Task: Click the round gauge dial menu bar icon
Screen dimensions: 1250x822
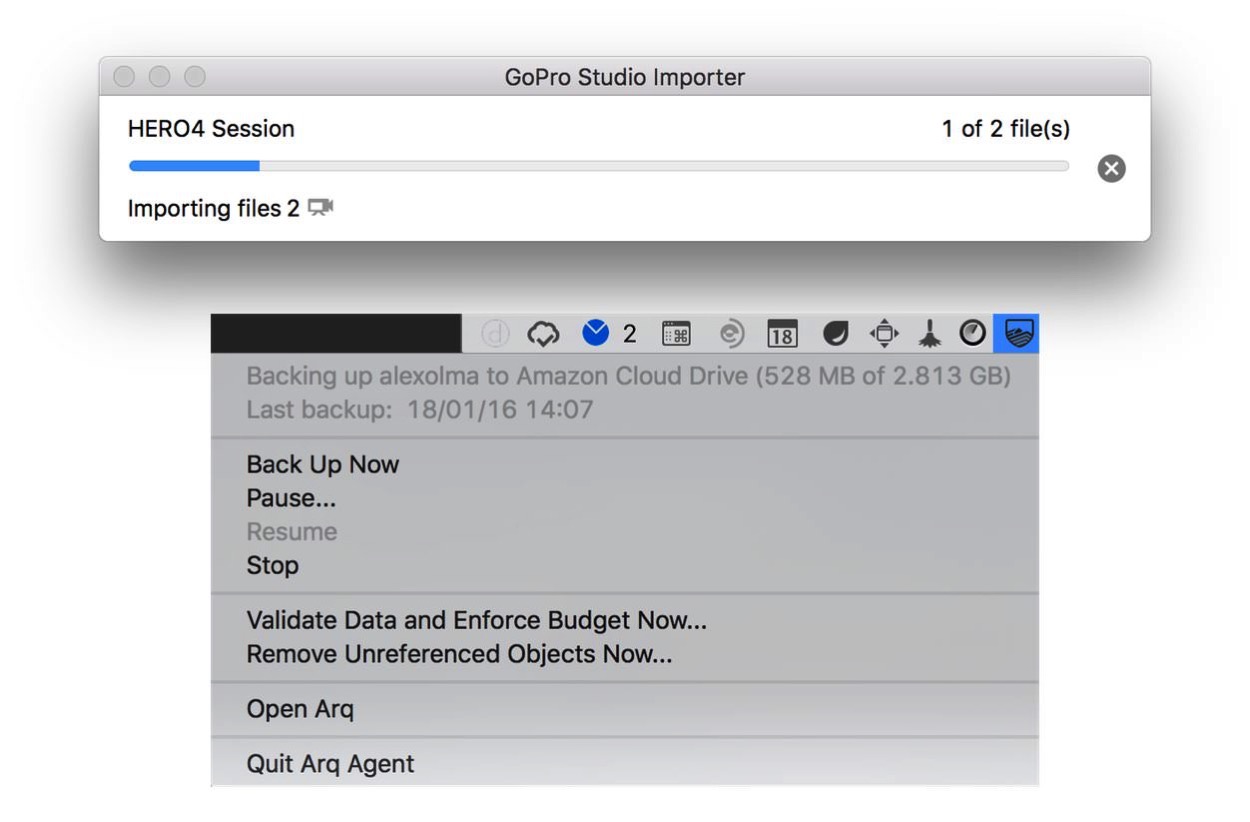Action: coord(972,334)
